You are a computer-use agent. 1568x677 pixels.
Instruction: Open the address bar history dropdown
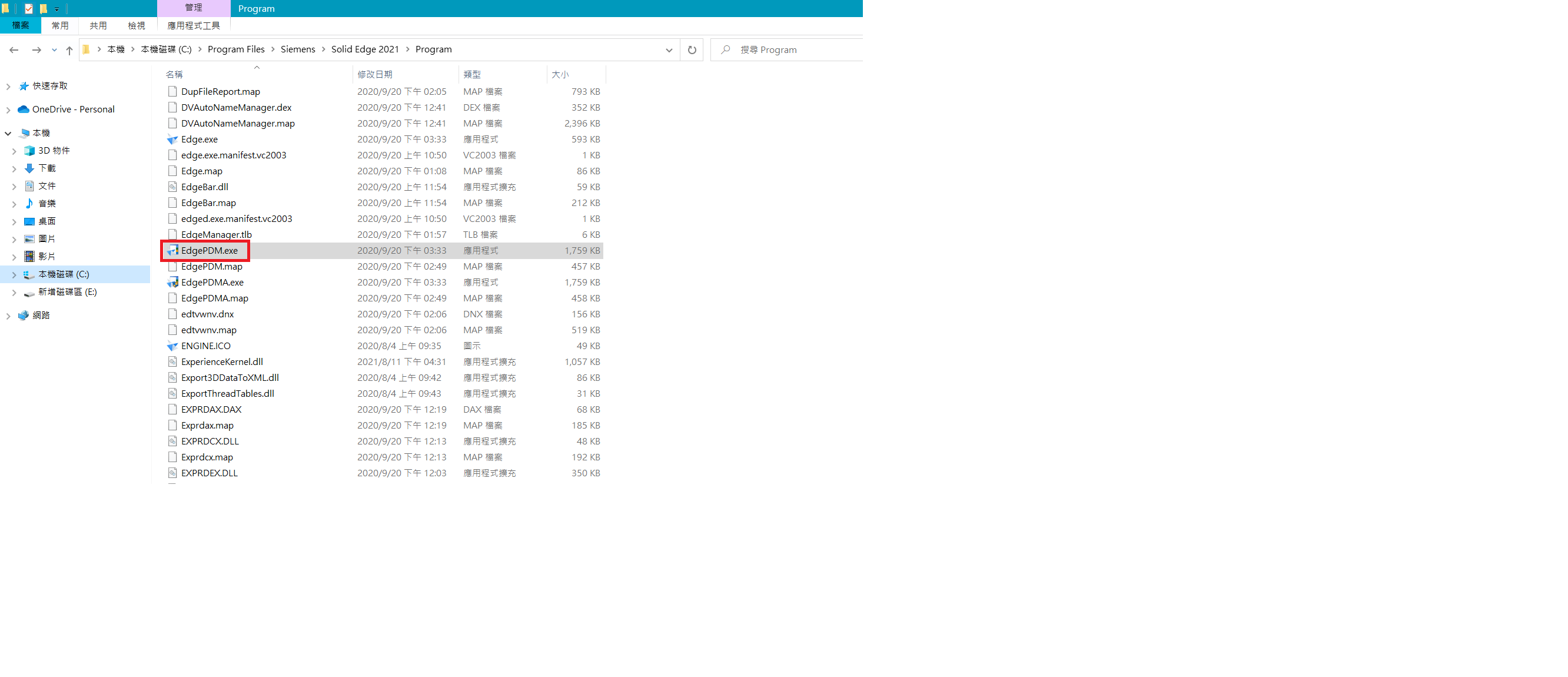(669, 50)
